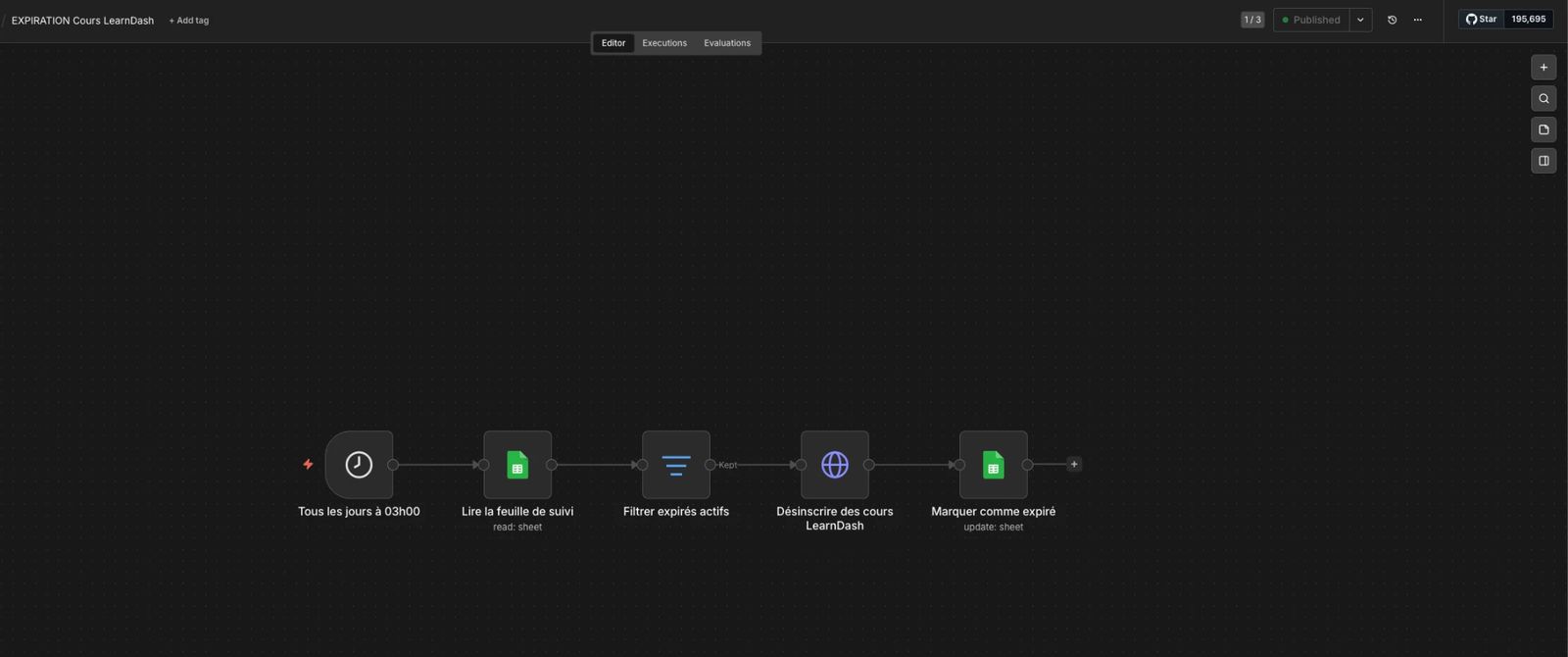Click the Published status button
Screen dimensions: 1568x657
1311,20
